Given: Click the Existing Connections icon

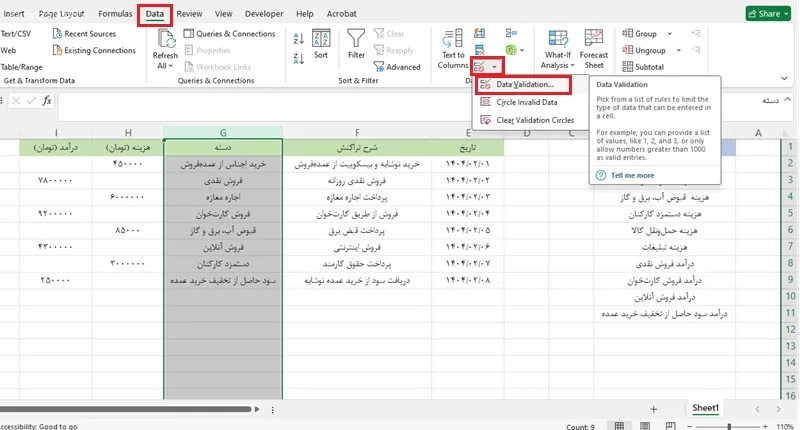Looking at the screenshot, I should [x=58, y=50].
